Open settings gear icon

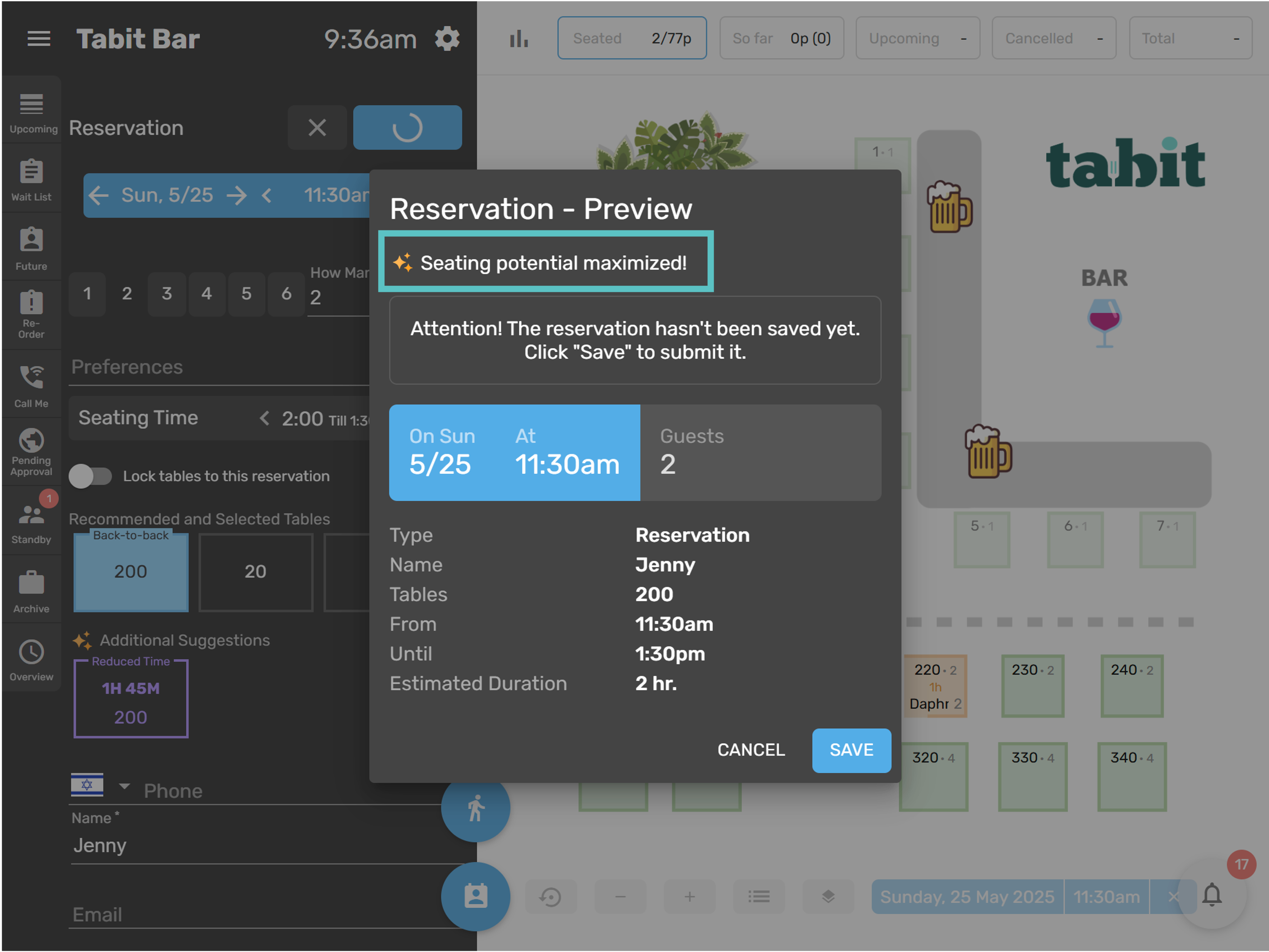447,38
